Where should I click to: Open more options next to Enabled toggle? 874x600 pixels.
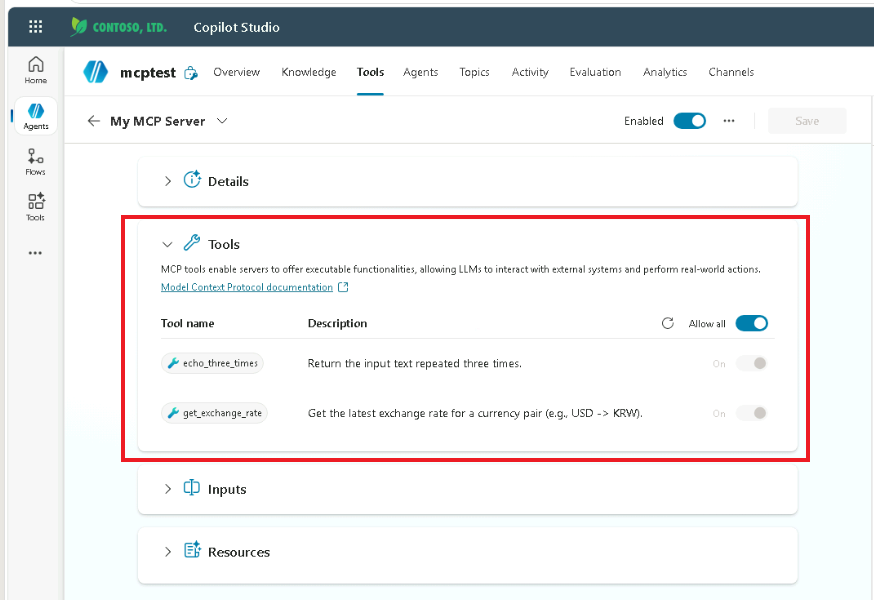click(729, 121)
